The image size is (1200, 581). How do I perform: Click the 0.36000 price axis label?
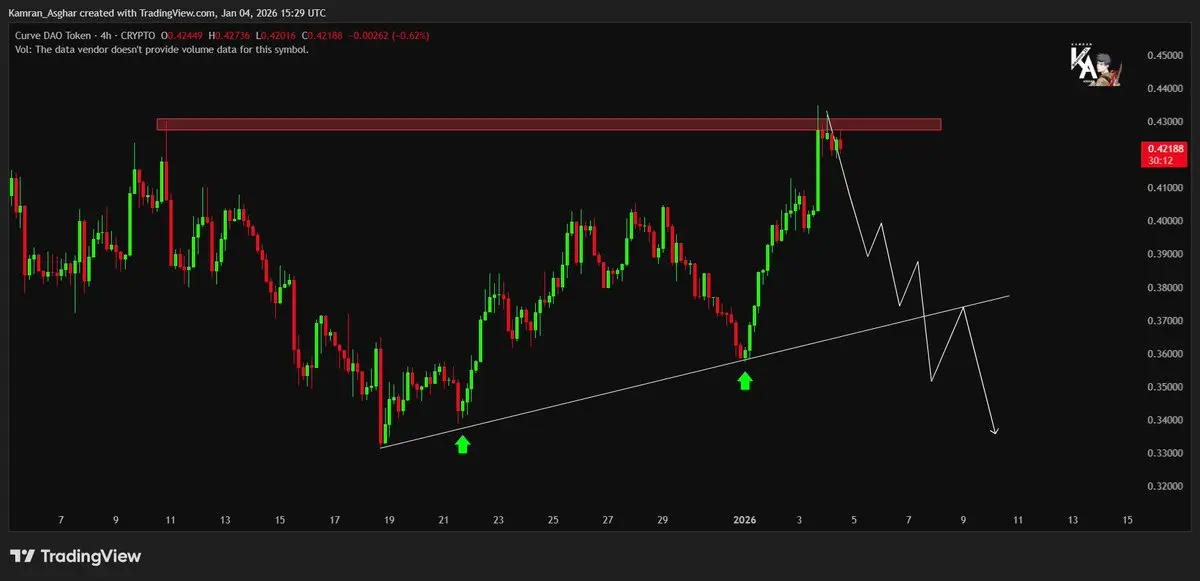pos(1165,354)
